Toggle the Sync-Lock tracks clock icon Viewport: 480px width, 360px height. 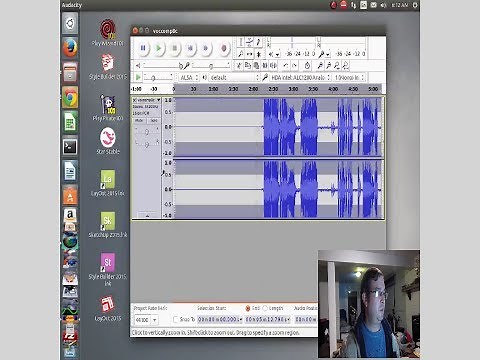(x=307, y=65)
